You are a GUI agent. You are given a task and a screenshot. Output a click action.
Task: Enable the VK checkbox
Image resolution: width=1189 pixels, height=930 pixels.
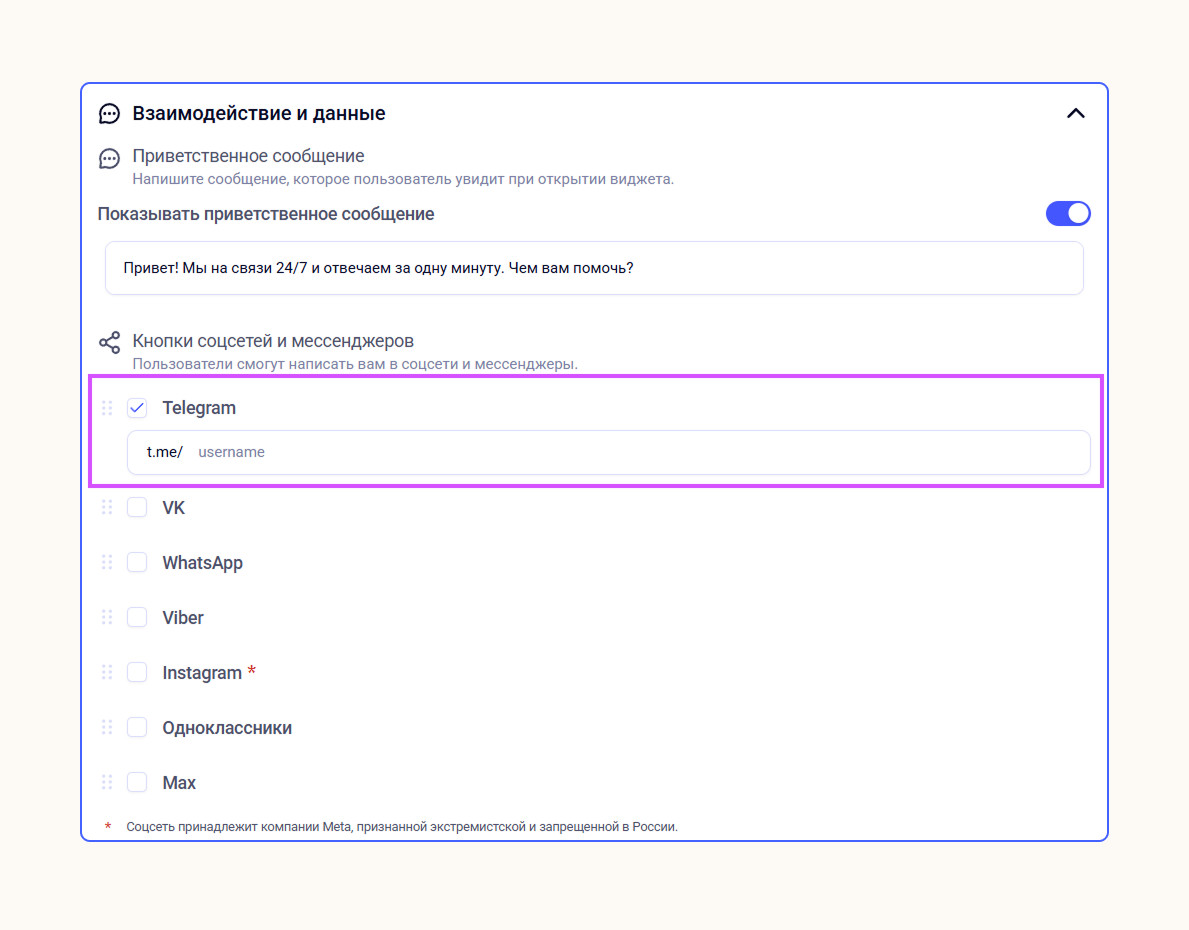[x=137, y=508]
